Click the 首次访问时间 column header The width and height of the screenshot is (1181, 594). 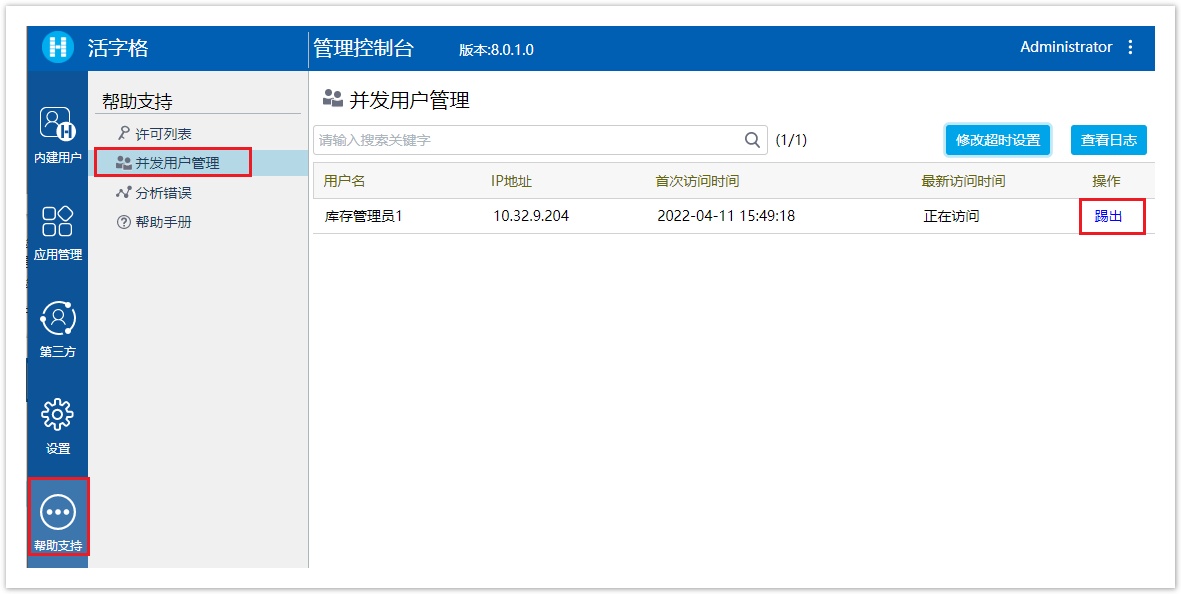point(697,181)
